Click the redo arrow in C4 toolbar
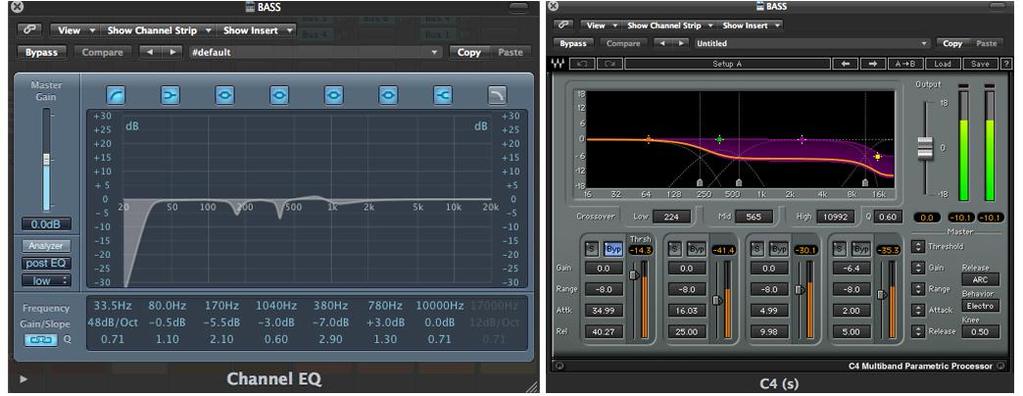The width and height of the screenshot is (1023, 396). pos(609,64)
